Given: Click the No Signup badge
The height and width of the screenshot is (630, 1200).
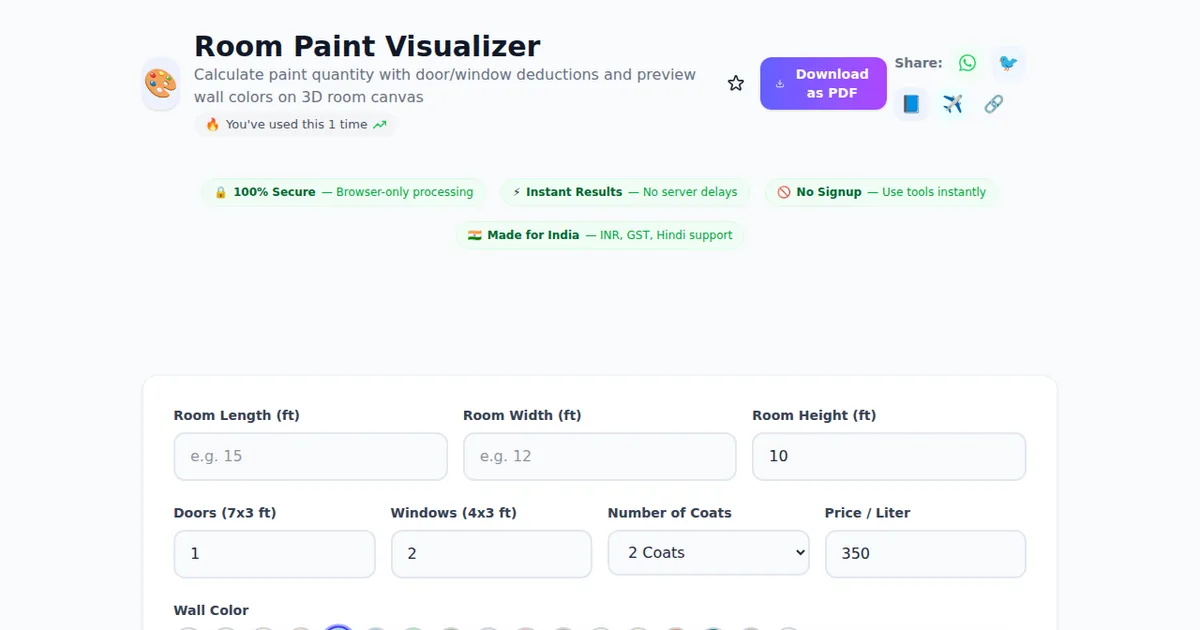Looking at the screenshot, I should pyautogui.click(x=881, y=192).
